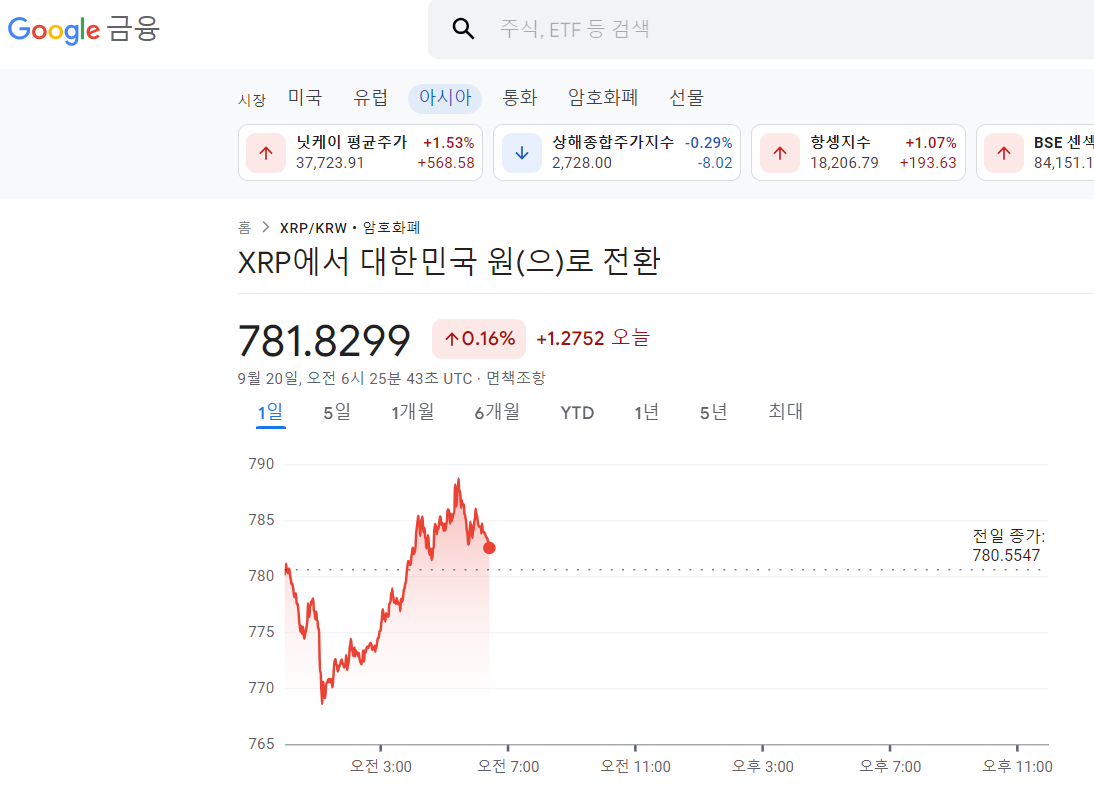Select the 1년 chart range
This screenshot has width=1094, height=793.
pos(646,412)
